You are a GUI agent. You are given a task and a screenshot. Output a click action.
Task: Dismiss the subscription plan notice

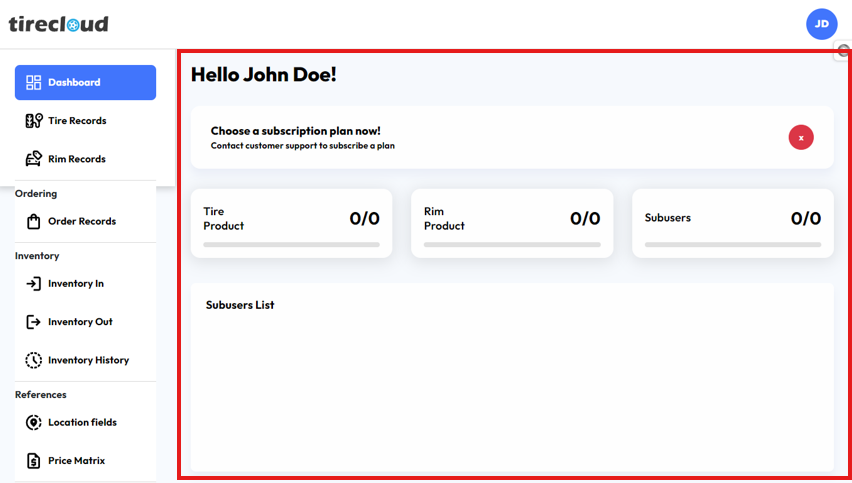(801, 138)
